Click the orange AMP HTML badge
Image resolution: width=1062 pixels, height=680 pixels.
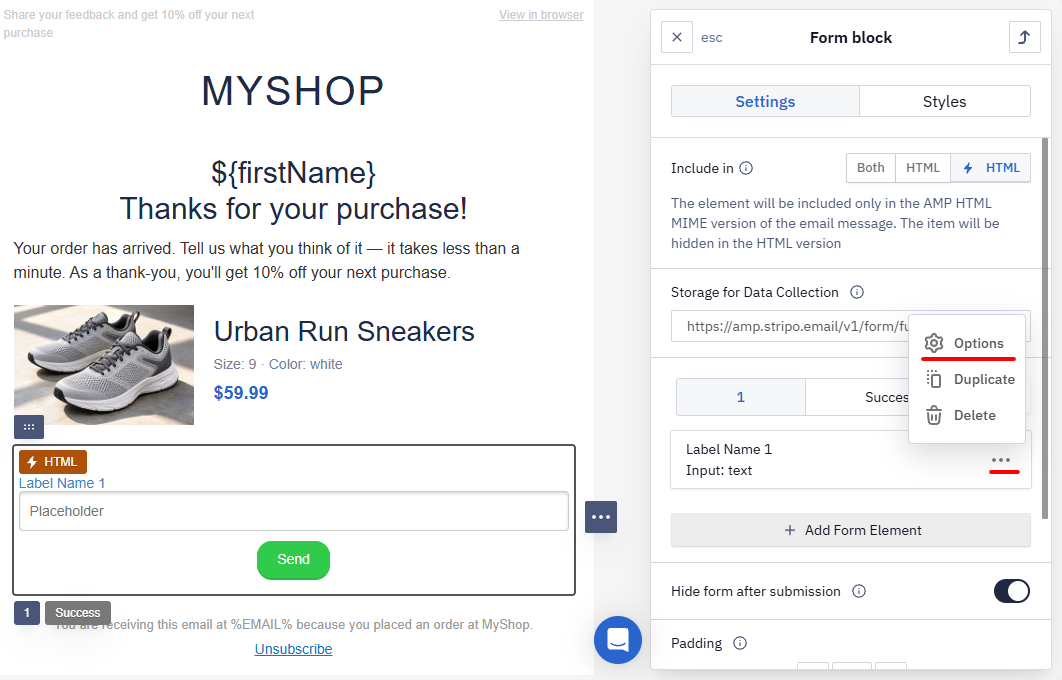click(53, 462)
